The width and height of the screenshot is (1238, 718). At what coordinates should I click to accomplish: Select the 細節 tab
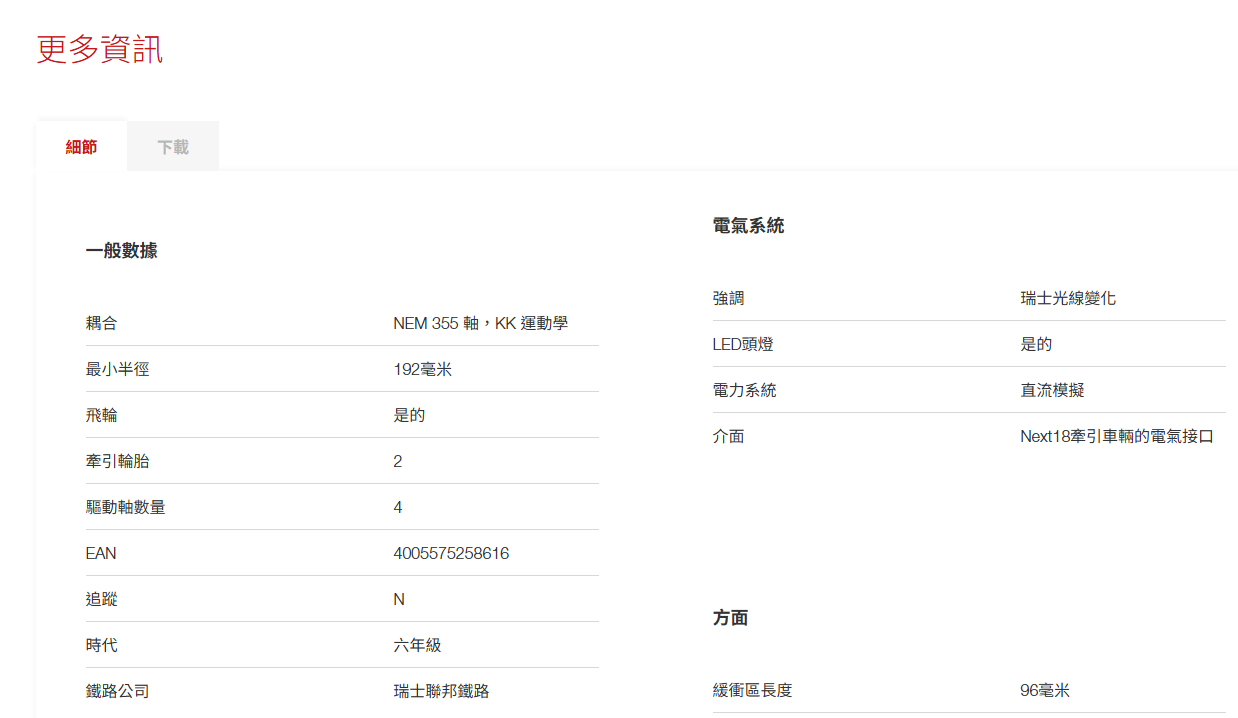pyautogui.click(x=81, y=147)
